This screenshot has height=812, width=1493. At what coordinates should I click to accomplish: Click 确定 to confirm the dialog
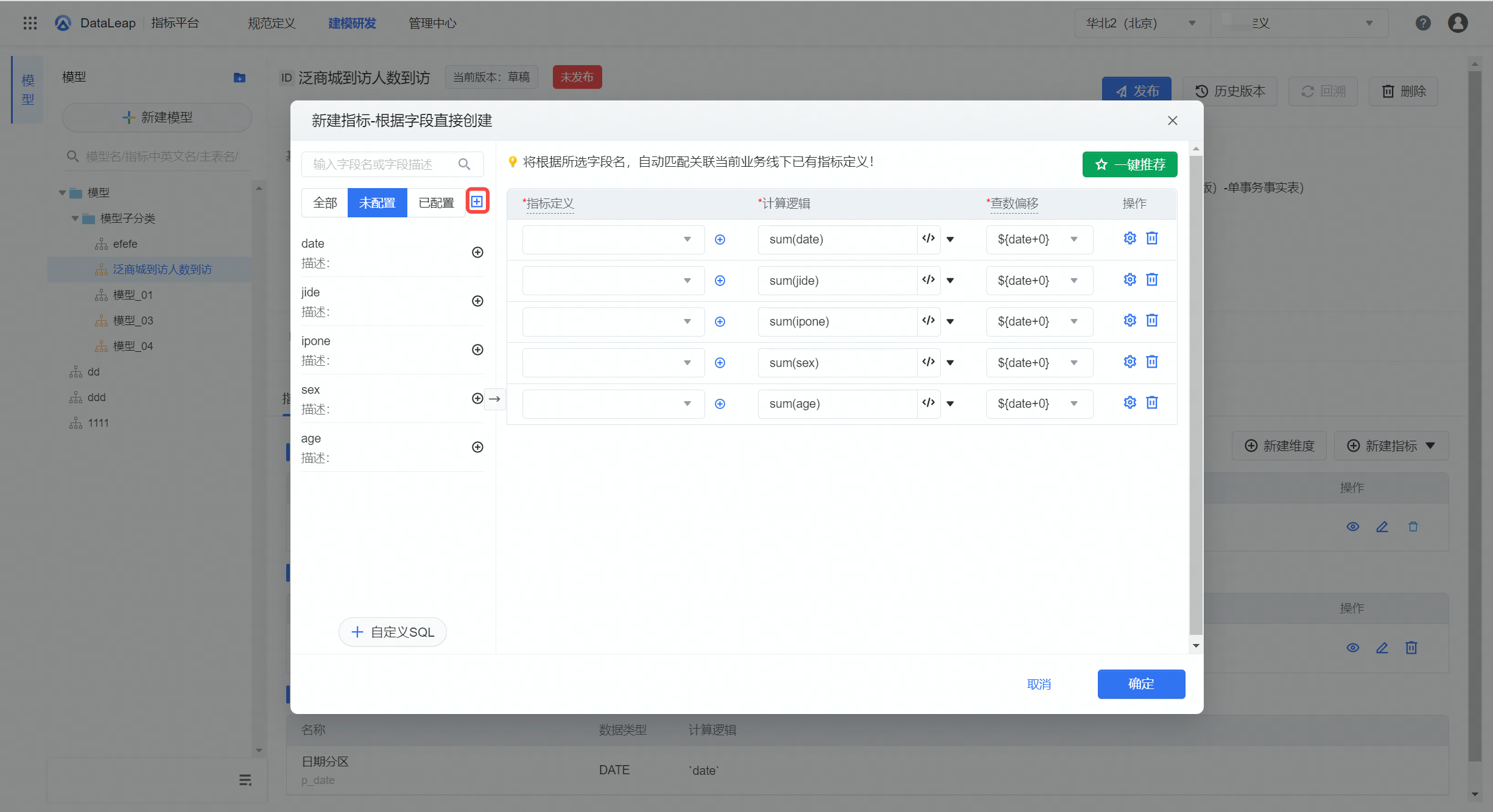(x=1141, y=684)
